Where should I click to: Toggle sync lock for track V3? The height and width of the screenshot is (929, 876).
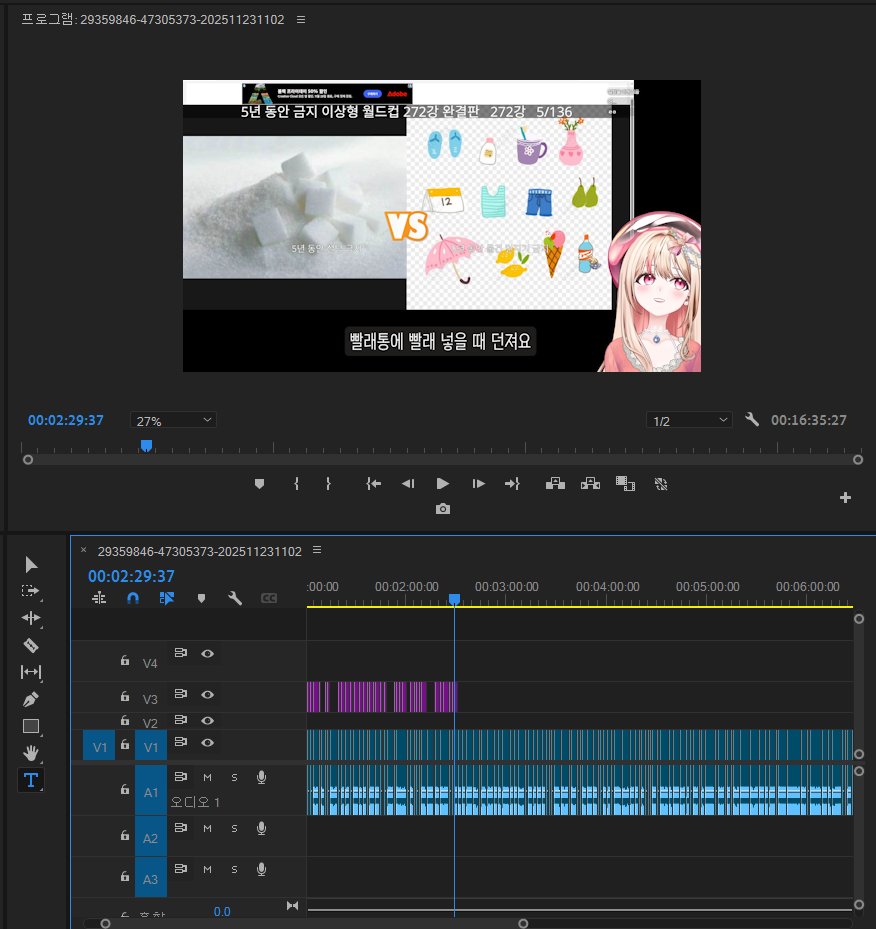click(181, 693)
